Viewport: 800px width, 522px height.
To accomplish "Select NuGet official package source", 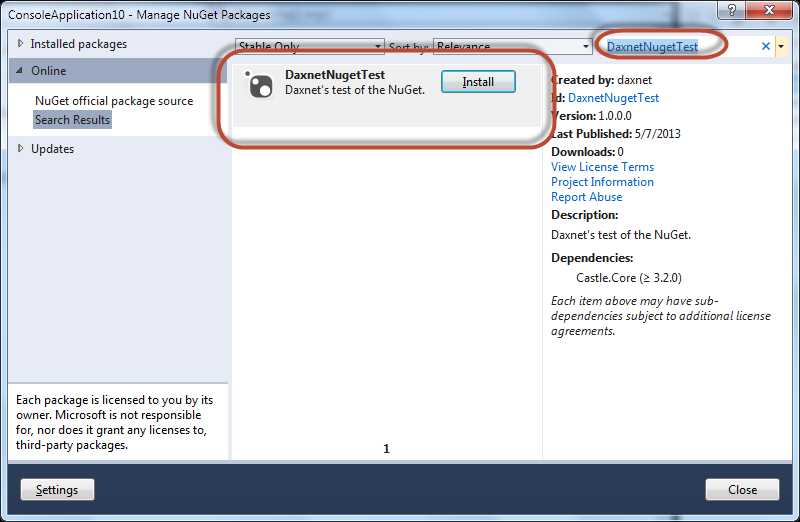I will coord(114,101).
